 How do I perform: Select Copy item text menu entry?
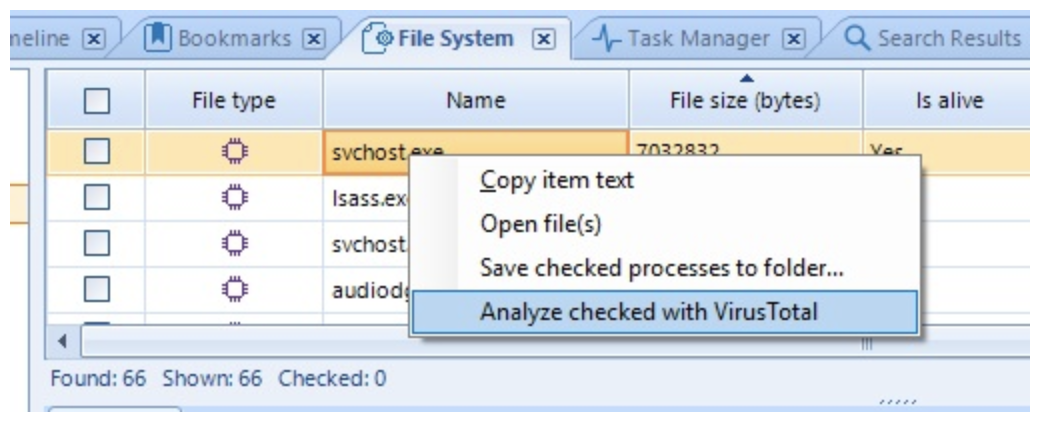pos(557,180)
